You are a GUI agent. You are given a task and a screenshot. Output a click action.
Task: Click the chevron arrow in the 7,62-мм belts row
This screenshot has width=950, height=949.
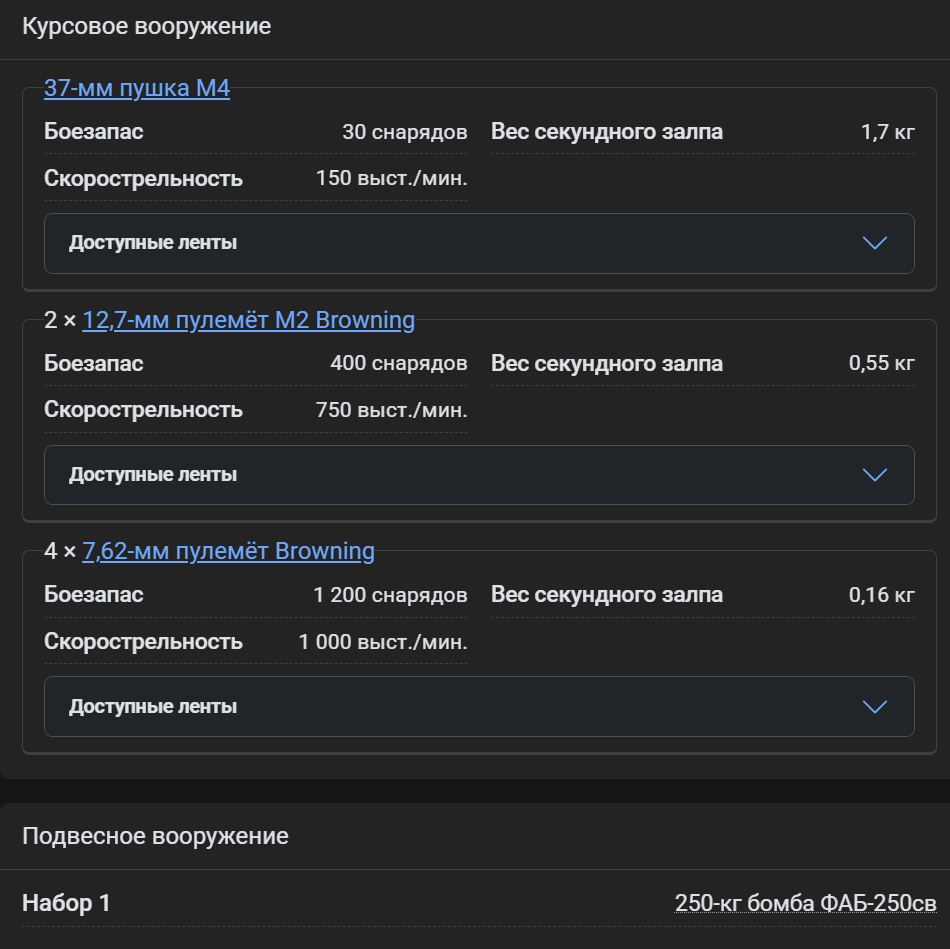pyautogui.click(x=875, y=707)
